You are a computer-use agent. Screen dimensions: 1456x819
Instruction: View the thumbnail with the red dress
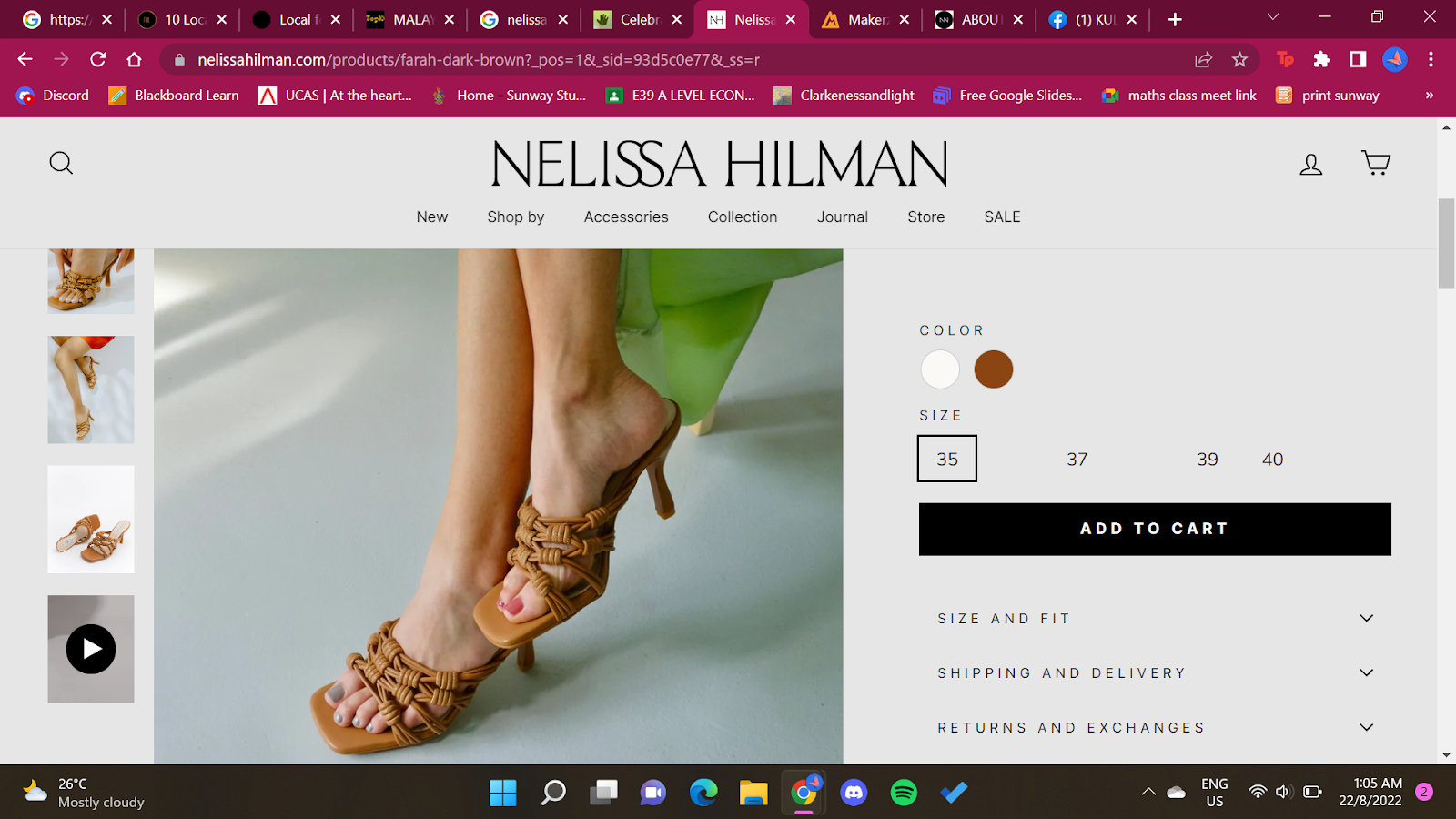tap(91, 389)
